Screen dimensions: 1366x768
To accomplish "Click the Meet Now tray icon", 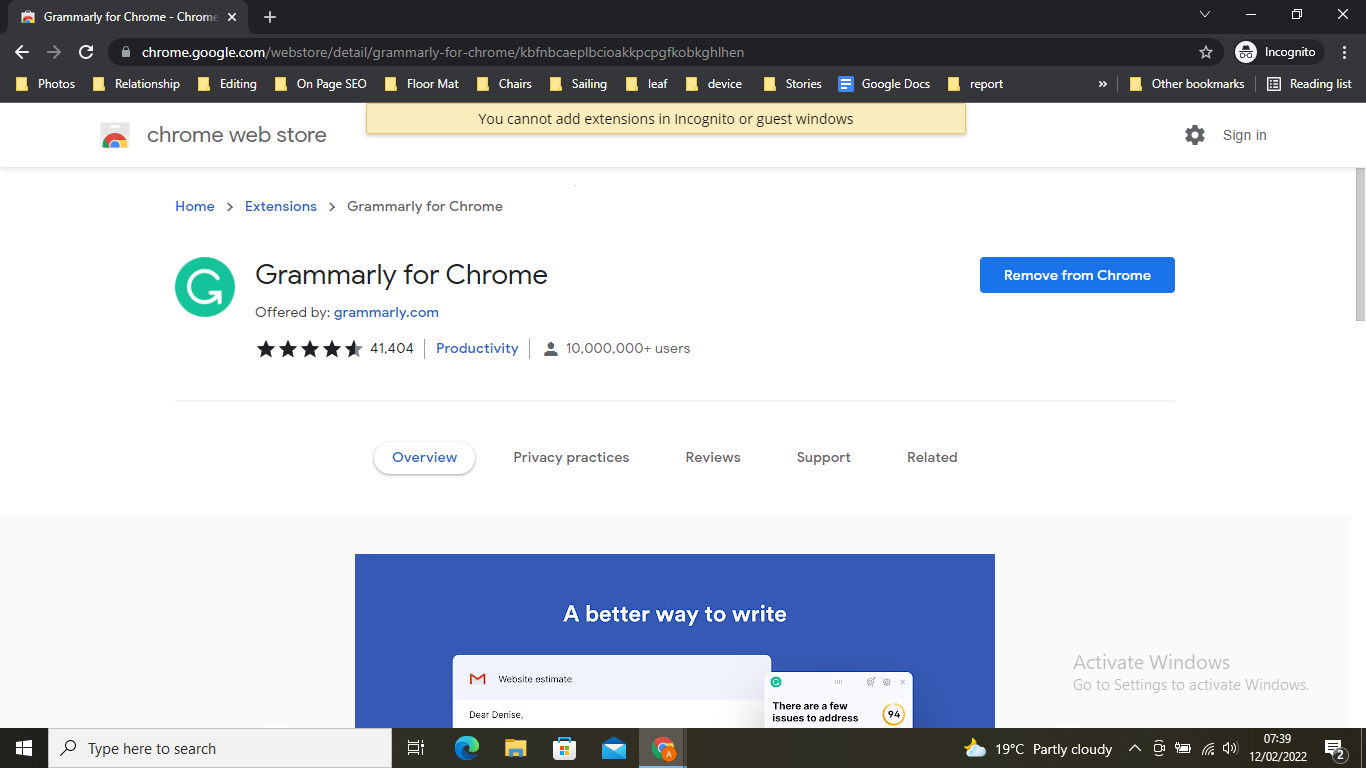I will (x=1159, y=748).
